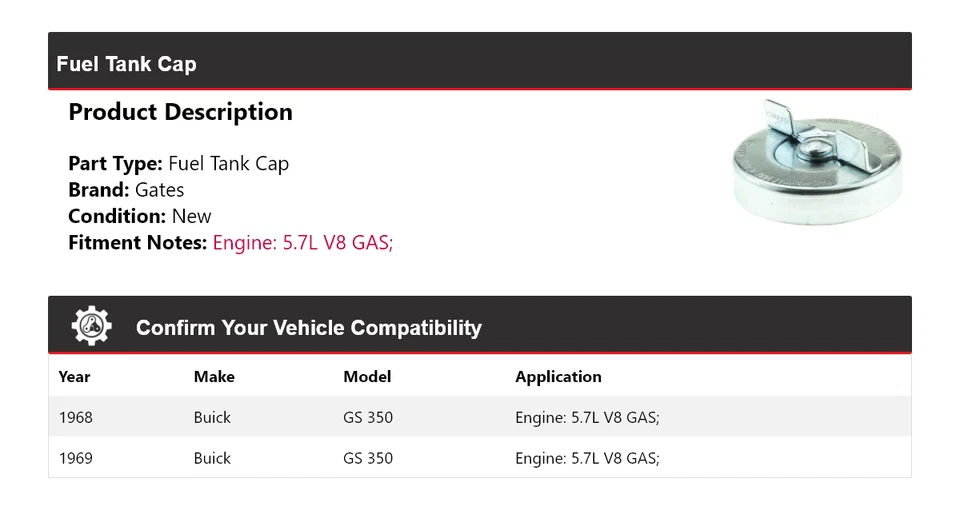The image size is (960, 510).
Task: Click GS 350 in the 1969 row
Action: 368,458
